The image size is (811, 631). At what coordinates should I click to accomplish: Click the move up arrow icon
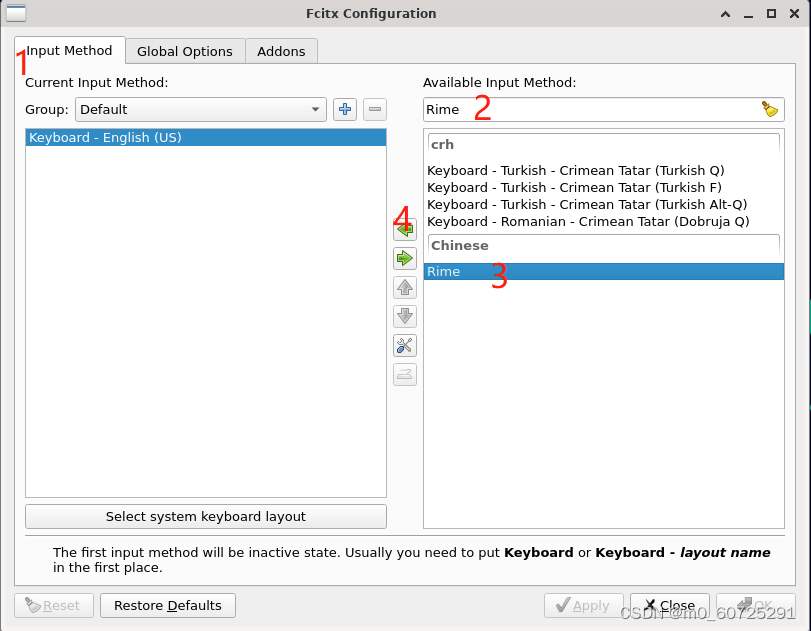pos(404,287)
